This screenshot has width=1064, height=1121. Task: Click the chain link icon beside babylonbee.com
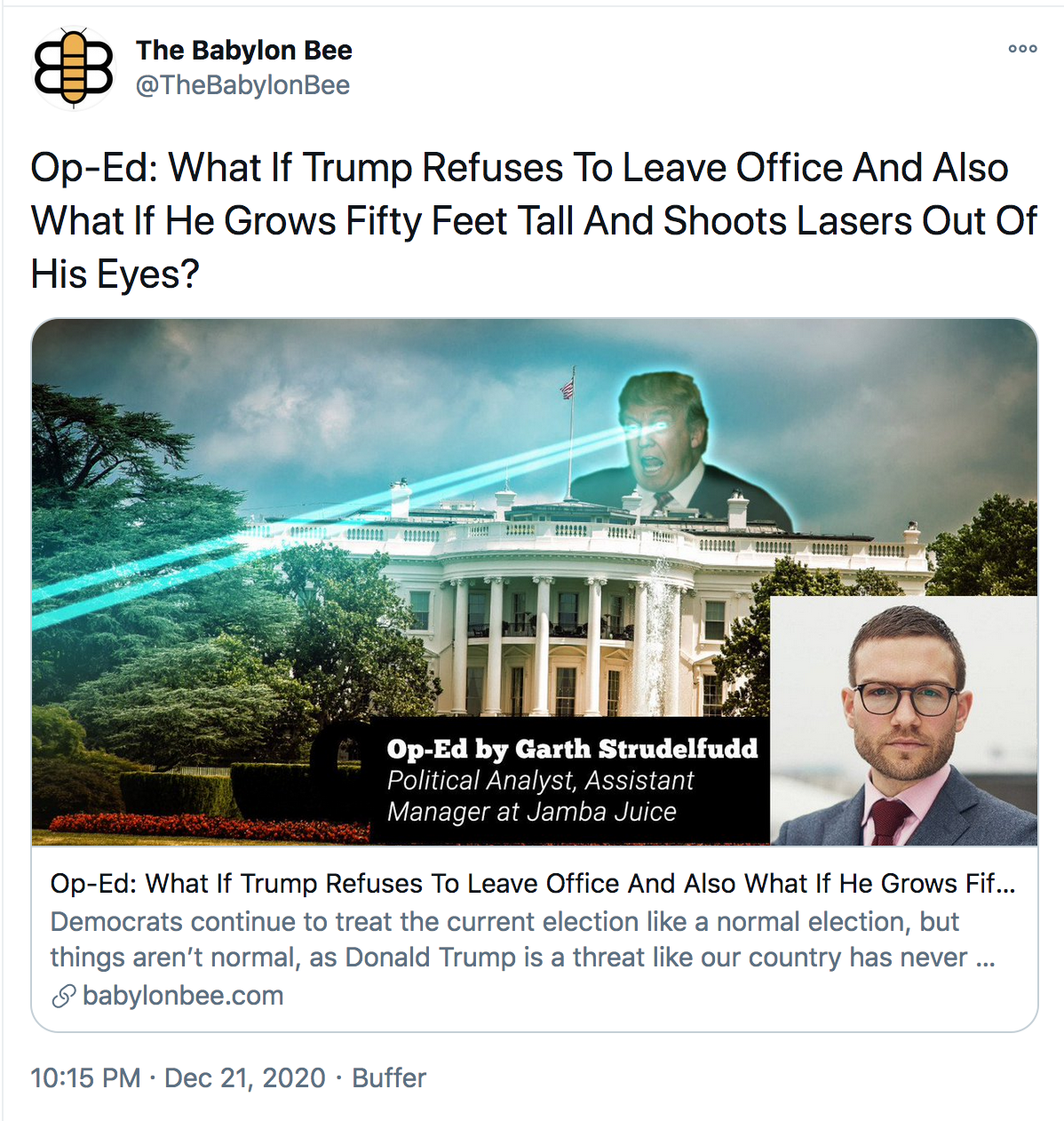point(63,997)
